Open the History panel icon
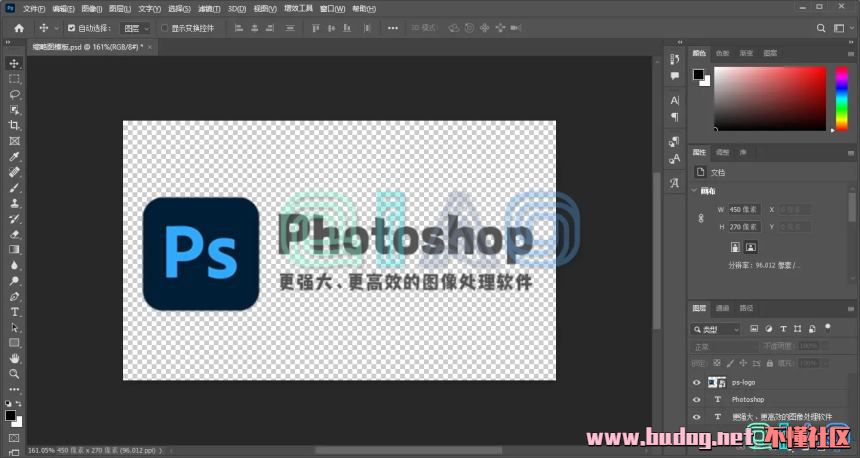 tap(675, 59)
